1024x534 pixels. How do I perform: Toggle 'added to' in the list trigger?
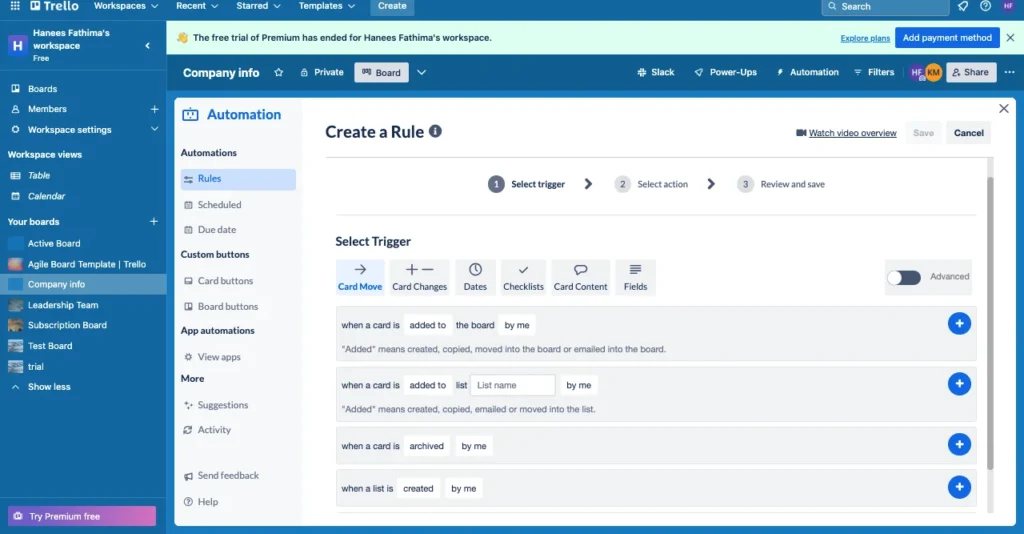tap(428, 385)
